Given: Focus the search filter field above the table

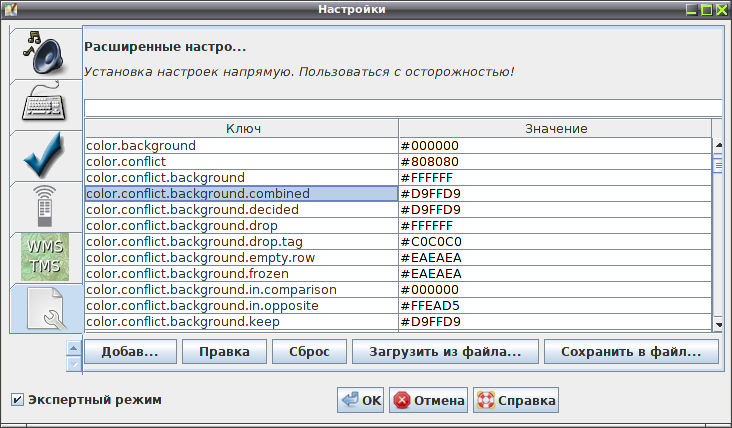Looking at the screenshot, I should pos(403,108).
